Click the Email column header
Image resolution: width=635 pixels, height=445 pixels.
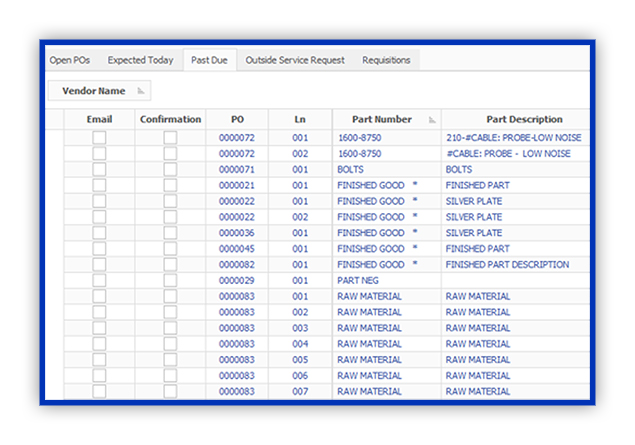click(99, 119)
